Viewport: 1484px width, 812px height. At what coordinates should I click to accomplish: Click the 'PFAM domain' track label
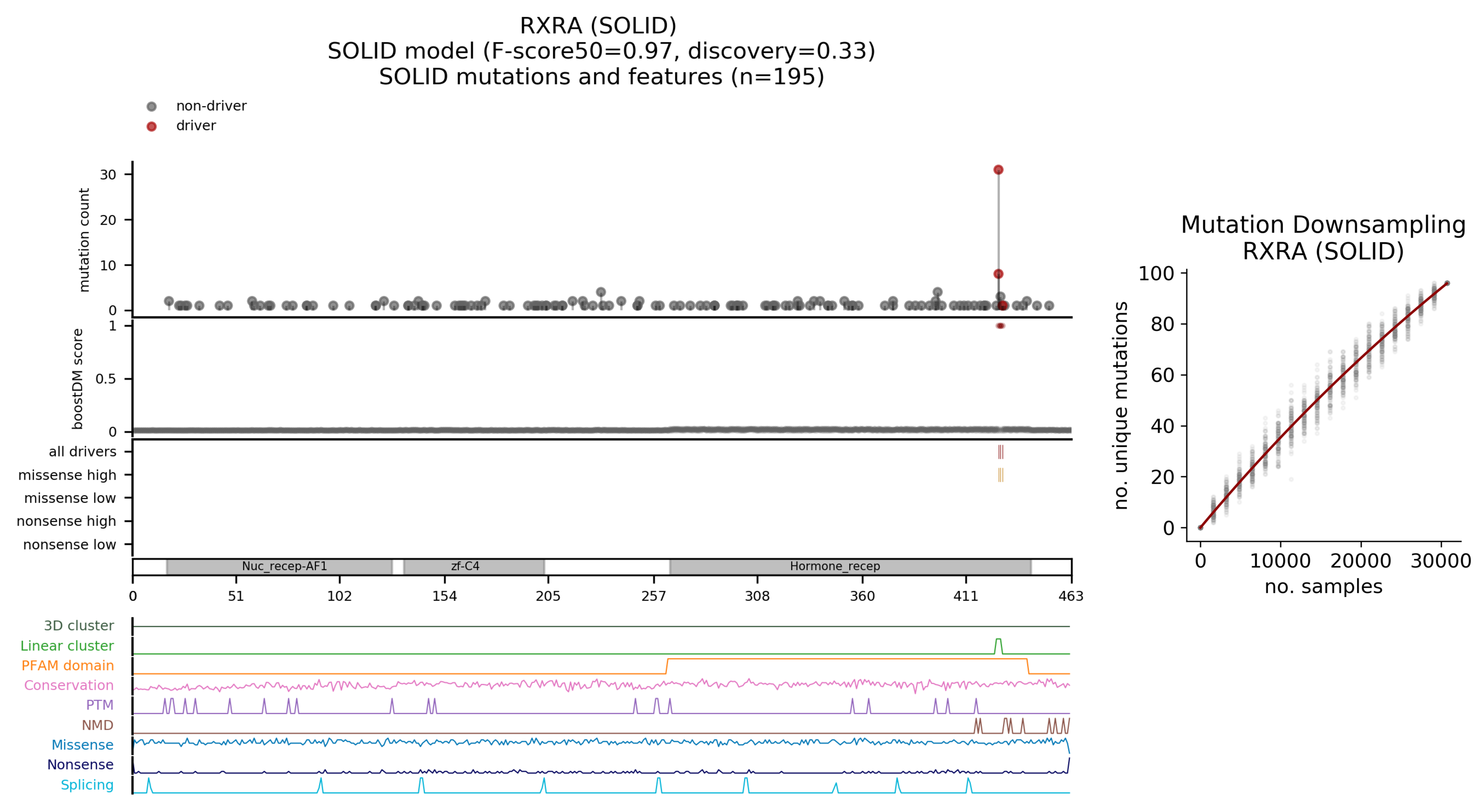67,666
